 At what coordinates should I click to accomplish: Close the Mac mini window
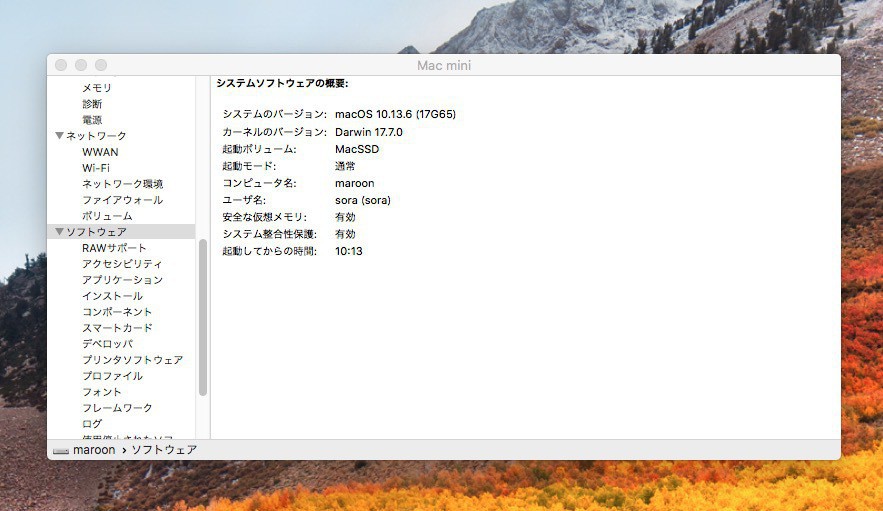pos(61,65)
